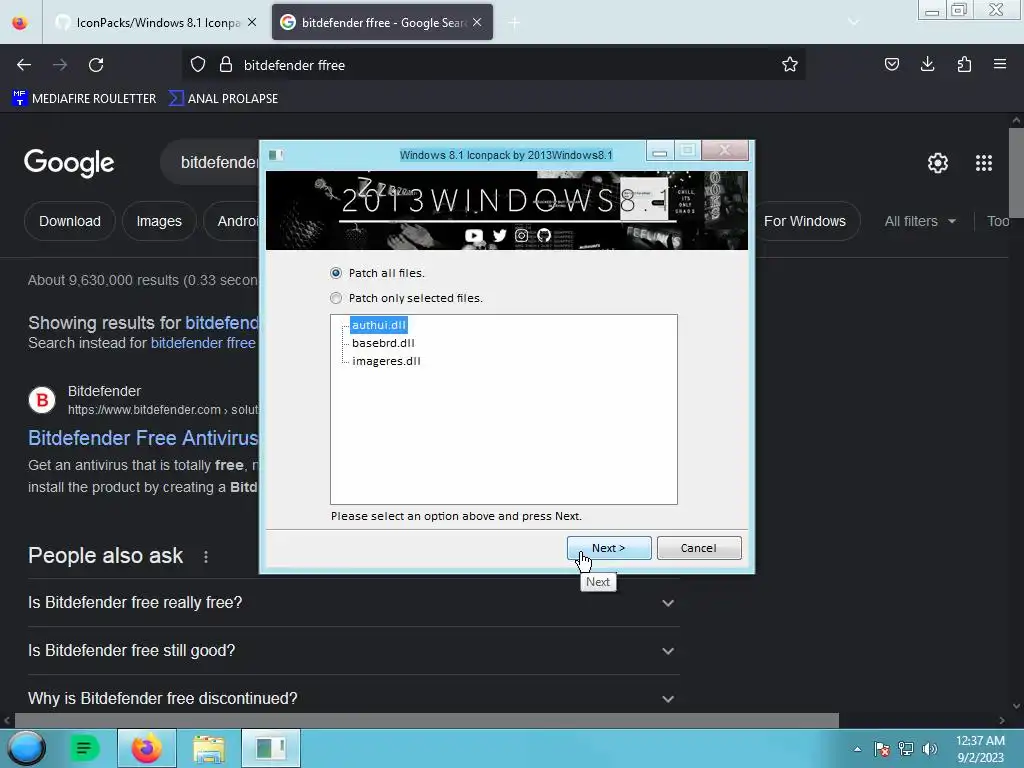
Task: Select basebrd.dll in the file list
Action: pyautogui.click(x=383, y=343)
